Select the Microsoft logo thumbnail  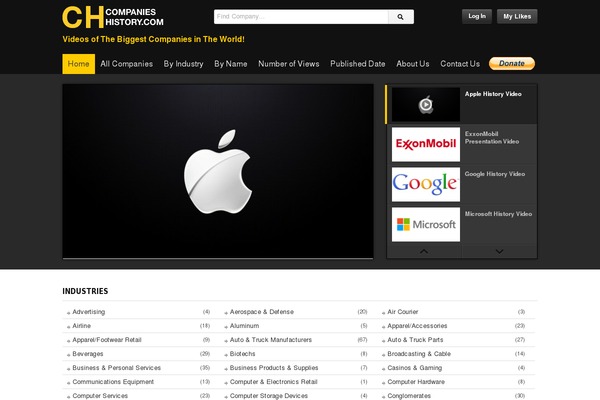(426, 224)
